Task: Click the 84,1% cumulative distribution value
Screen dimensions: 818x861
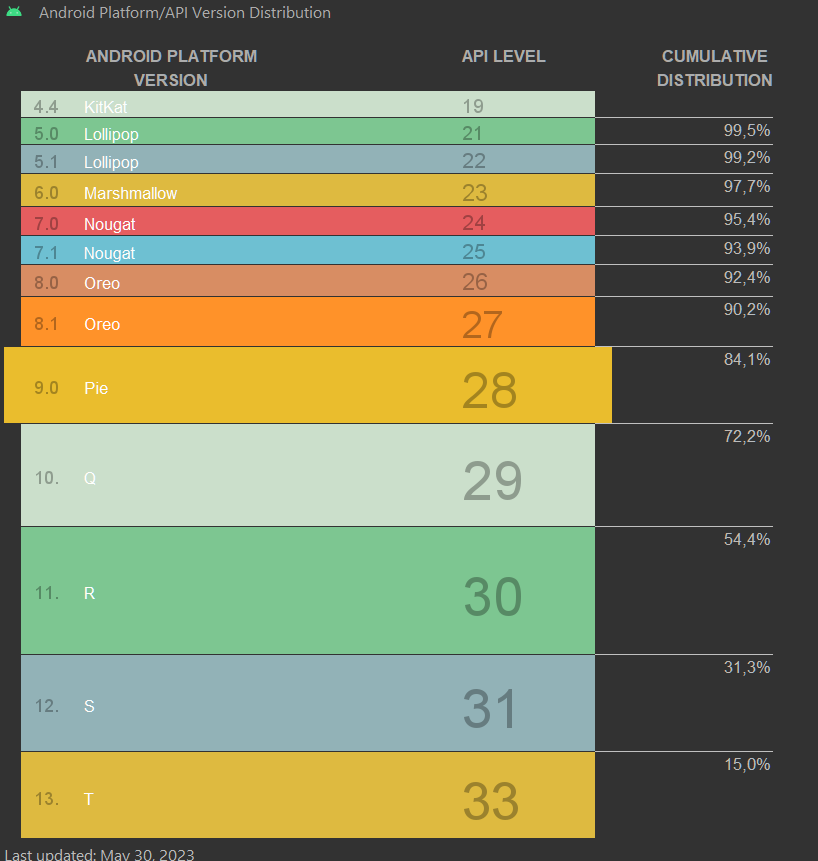Action: (x=746, y=360)
